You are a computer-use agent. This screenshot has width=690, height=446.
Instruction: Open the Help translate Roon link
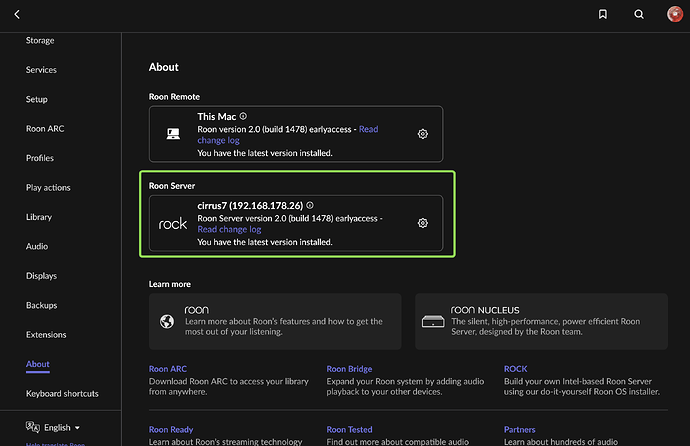click(x=55, y=444)
